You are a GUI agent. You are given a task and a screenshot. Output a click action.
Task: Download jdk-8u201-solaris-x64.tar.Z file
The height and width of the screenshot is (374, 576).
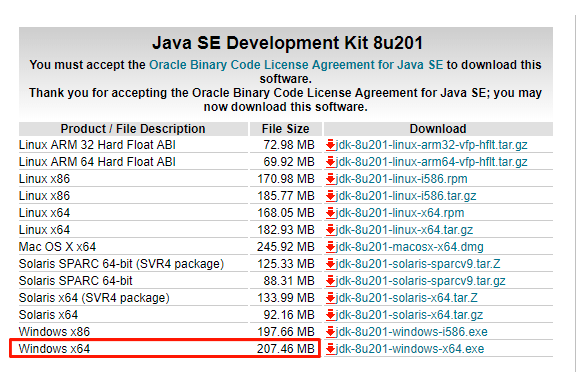tap(407, 298)
